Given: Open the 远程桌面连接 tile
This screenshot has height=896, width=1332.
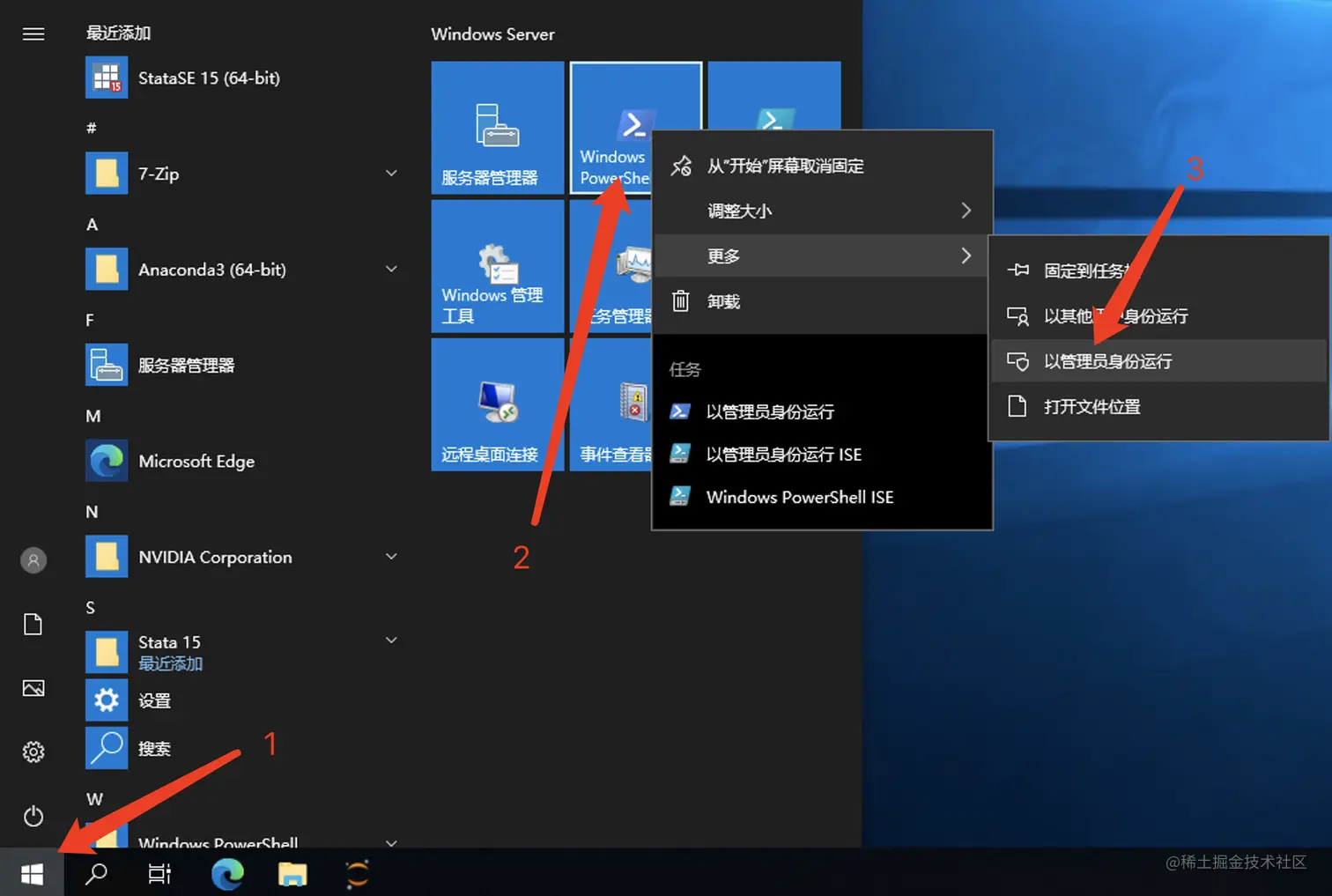Looking at the screenshot, I should pyautogui.click(x=498, y=404).
